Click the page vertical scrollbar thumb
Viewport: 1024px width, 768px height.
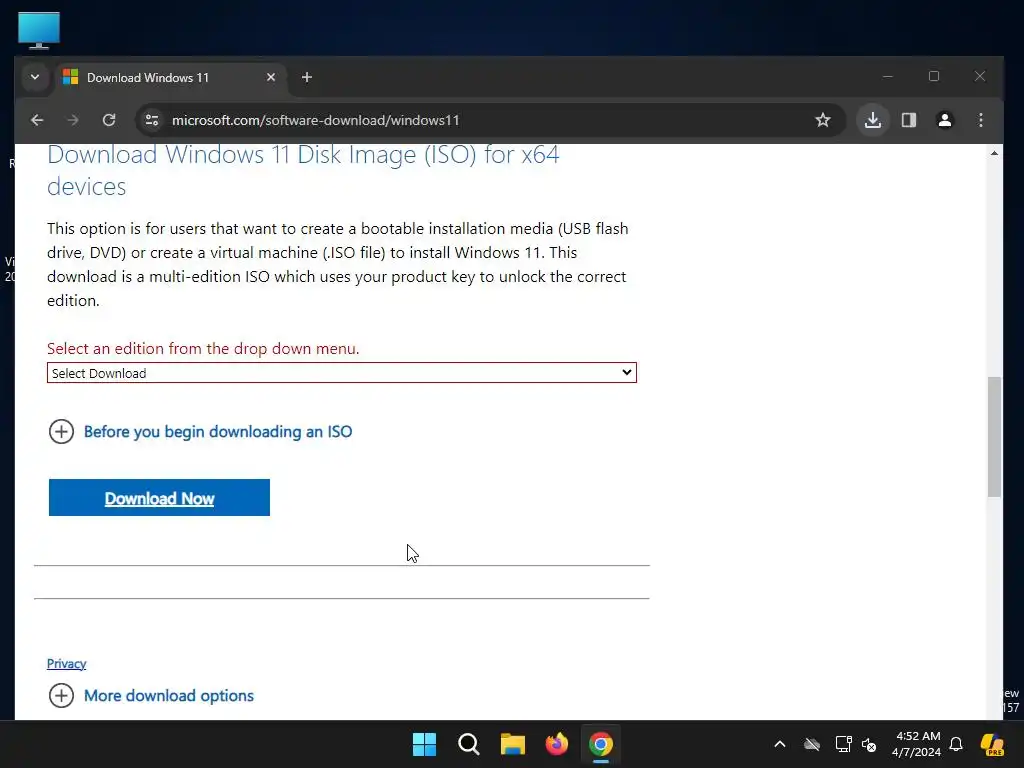point(994,437)
